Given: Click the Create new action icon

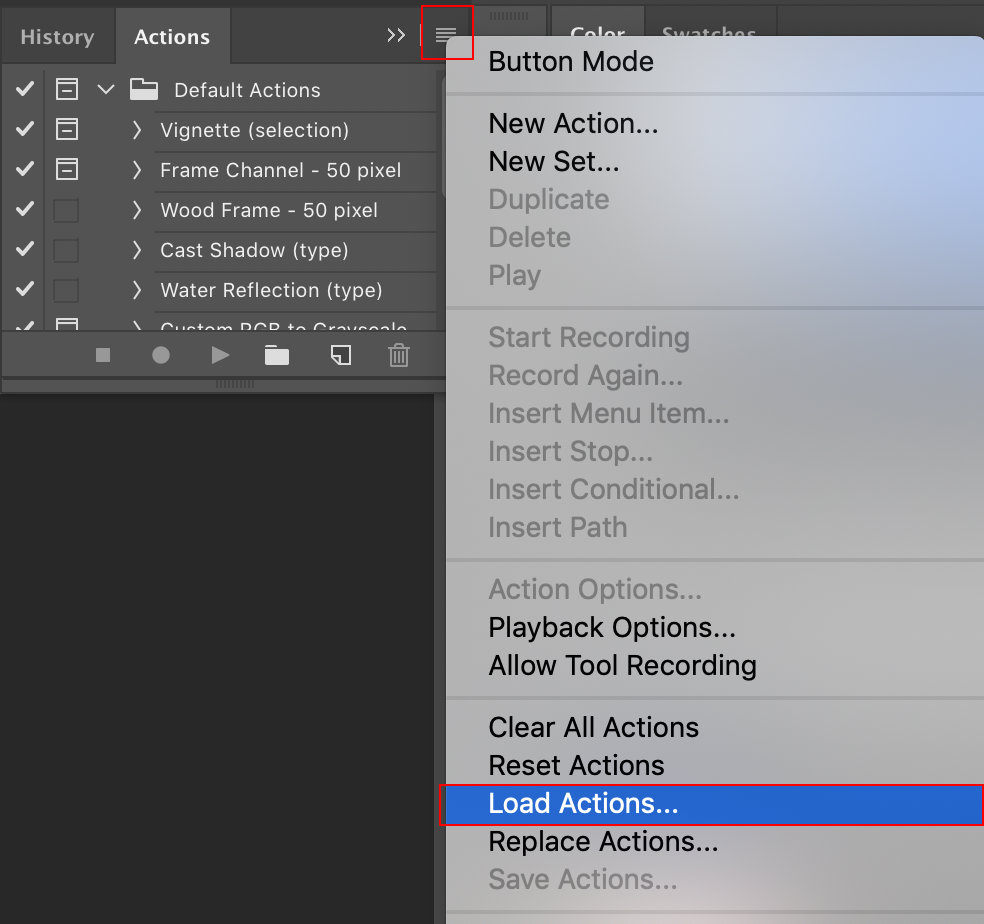Looking at the screenshot, I should coord(340,355).
